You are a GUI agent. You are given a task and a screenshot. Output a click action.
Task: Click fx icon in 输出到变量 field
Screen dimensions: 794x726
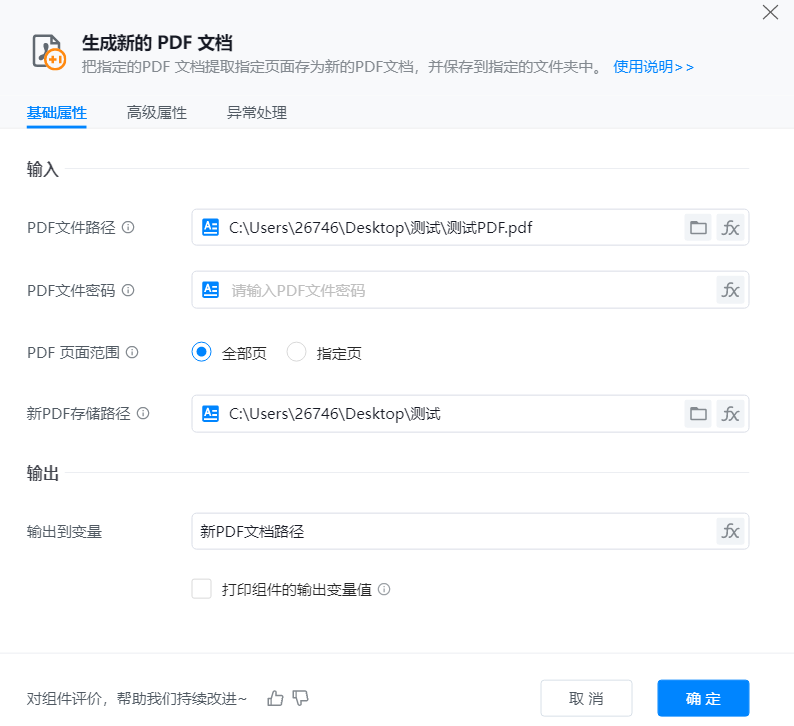[731, 531]
